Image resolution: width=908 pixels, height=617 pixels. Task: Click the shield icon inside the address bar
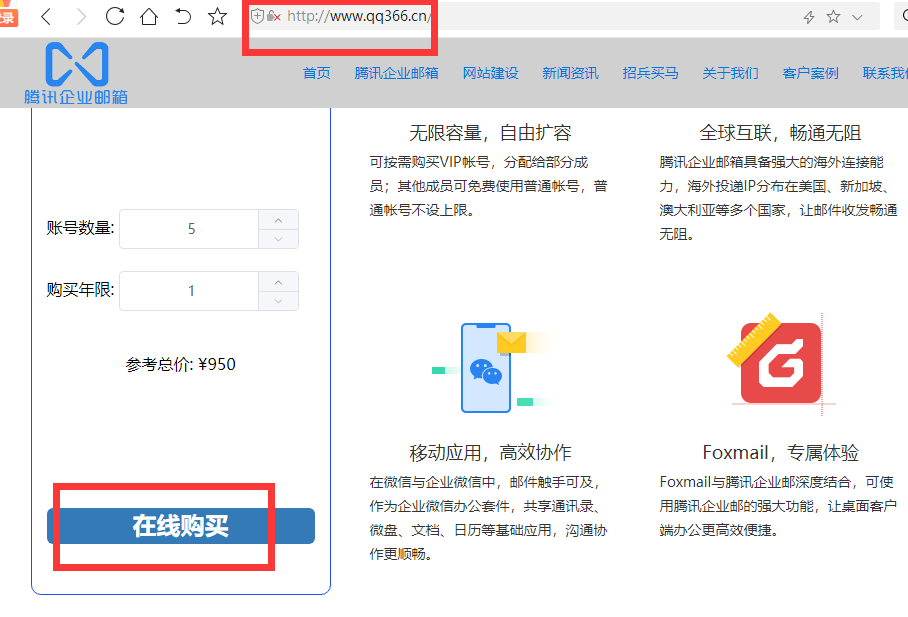coord(259,16)
